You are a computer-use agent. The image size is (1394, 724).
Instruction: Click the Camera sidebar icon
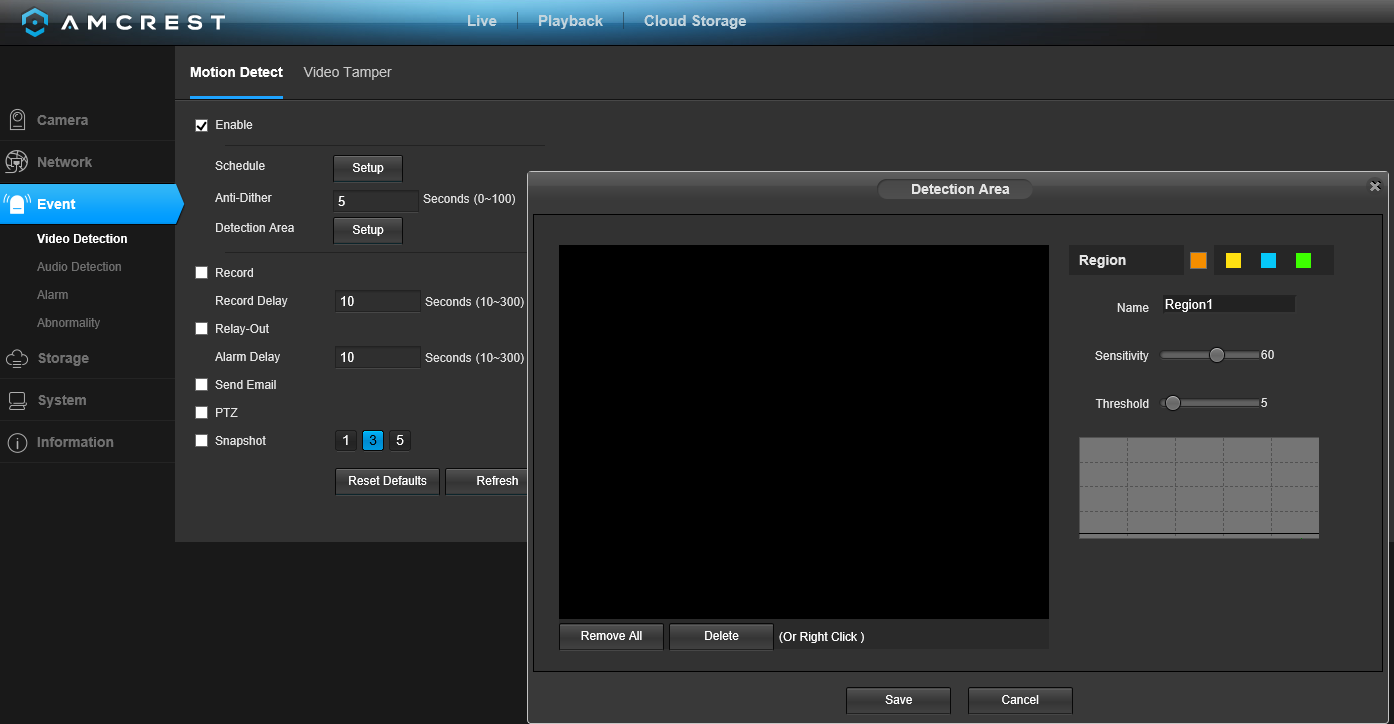point(17,120)
